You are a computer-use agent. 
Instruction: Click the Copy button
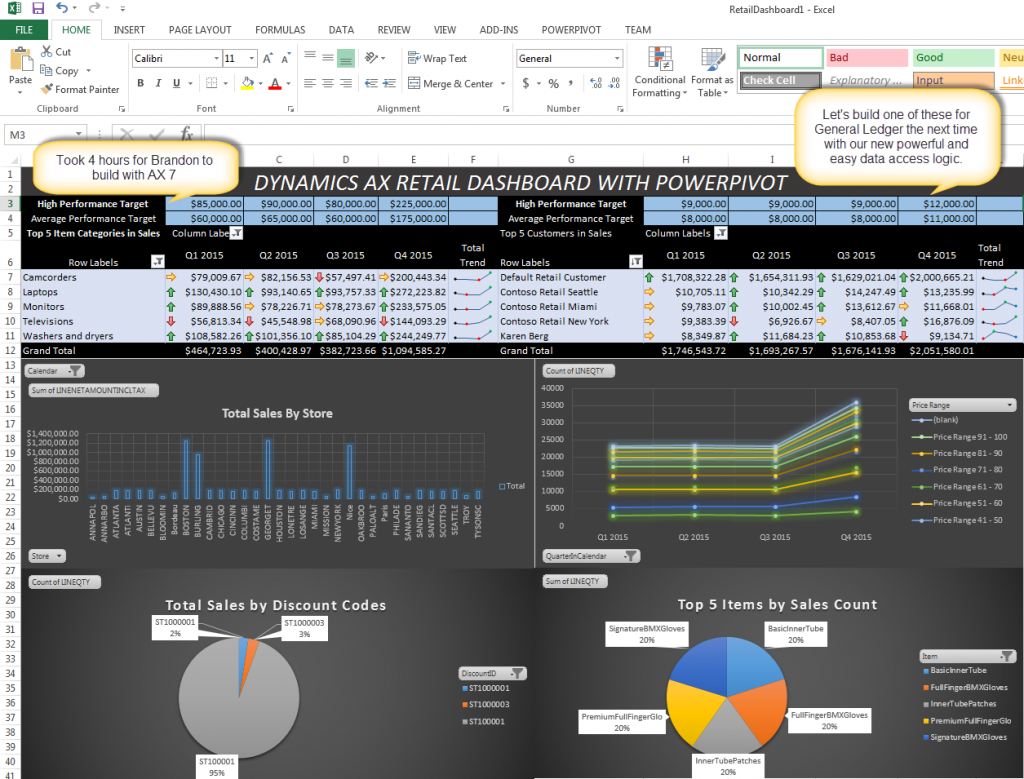[59, 71]
